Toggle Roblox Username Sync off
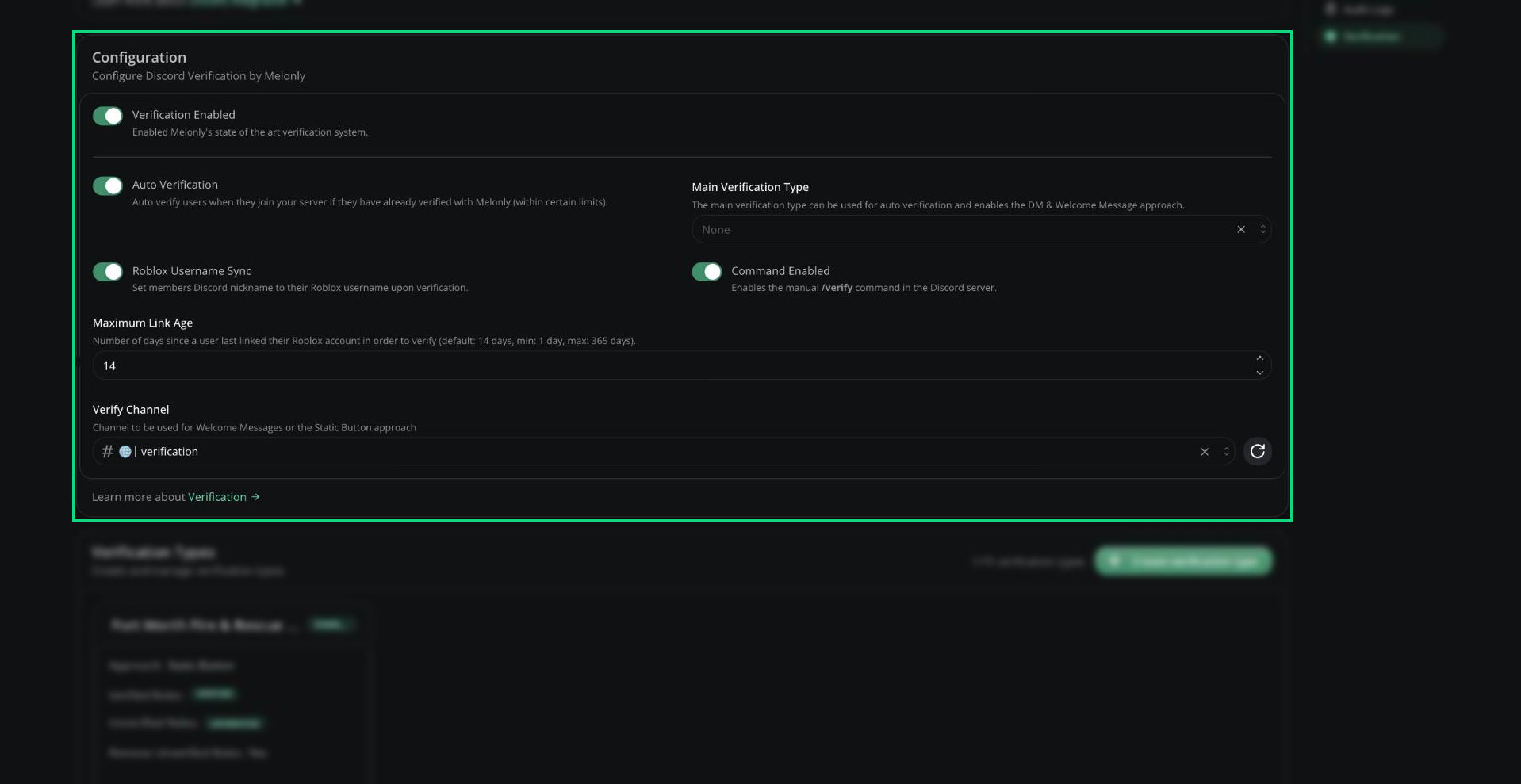 [108, 272]
